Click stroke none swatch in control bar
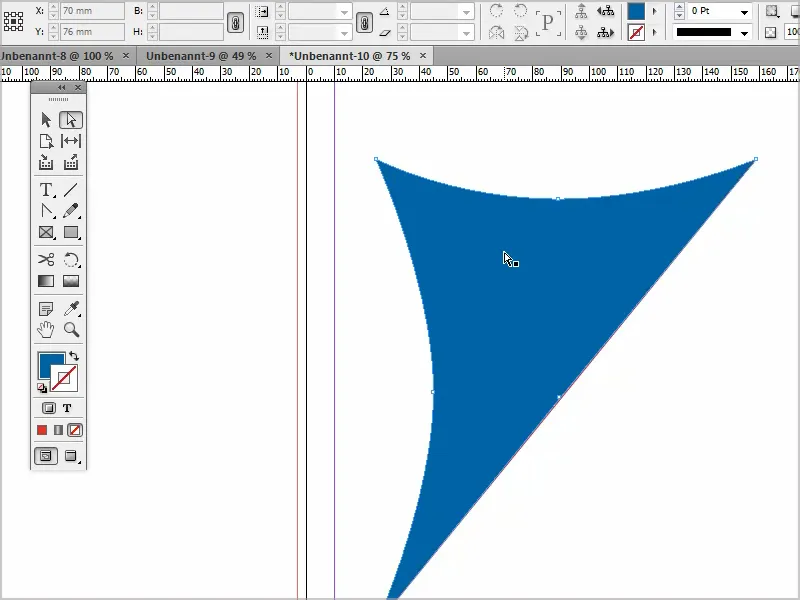Viewport: 800px width, 600px height. click(x=636, y=33)
